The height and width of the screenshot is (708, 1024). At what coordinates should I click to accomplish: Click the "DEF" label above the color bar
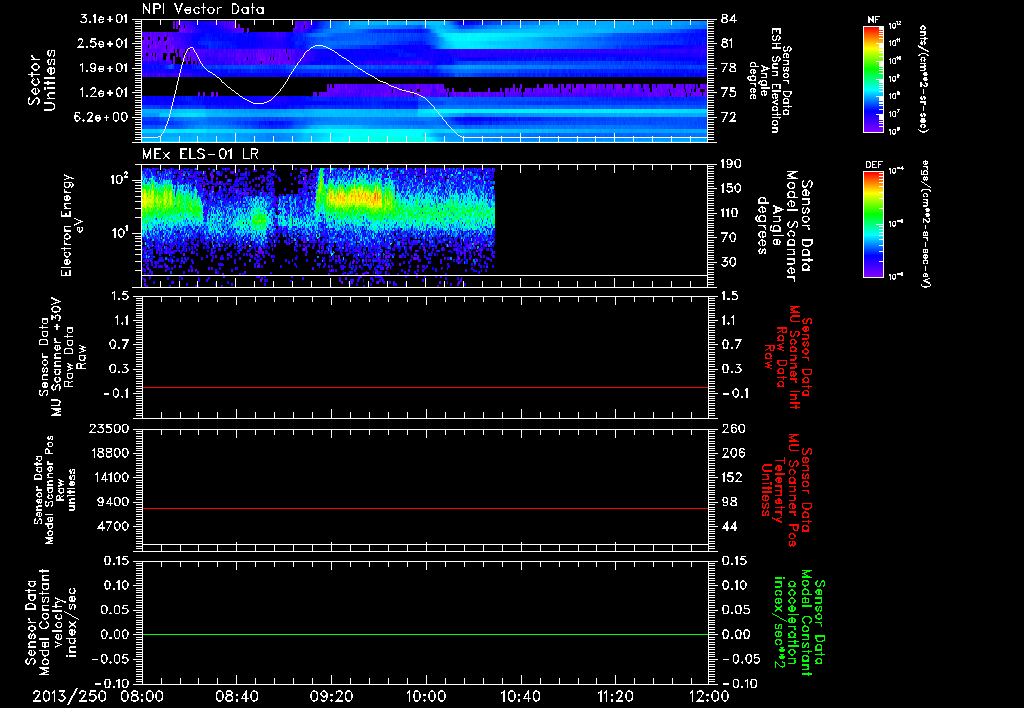873,165
